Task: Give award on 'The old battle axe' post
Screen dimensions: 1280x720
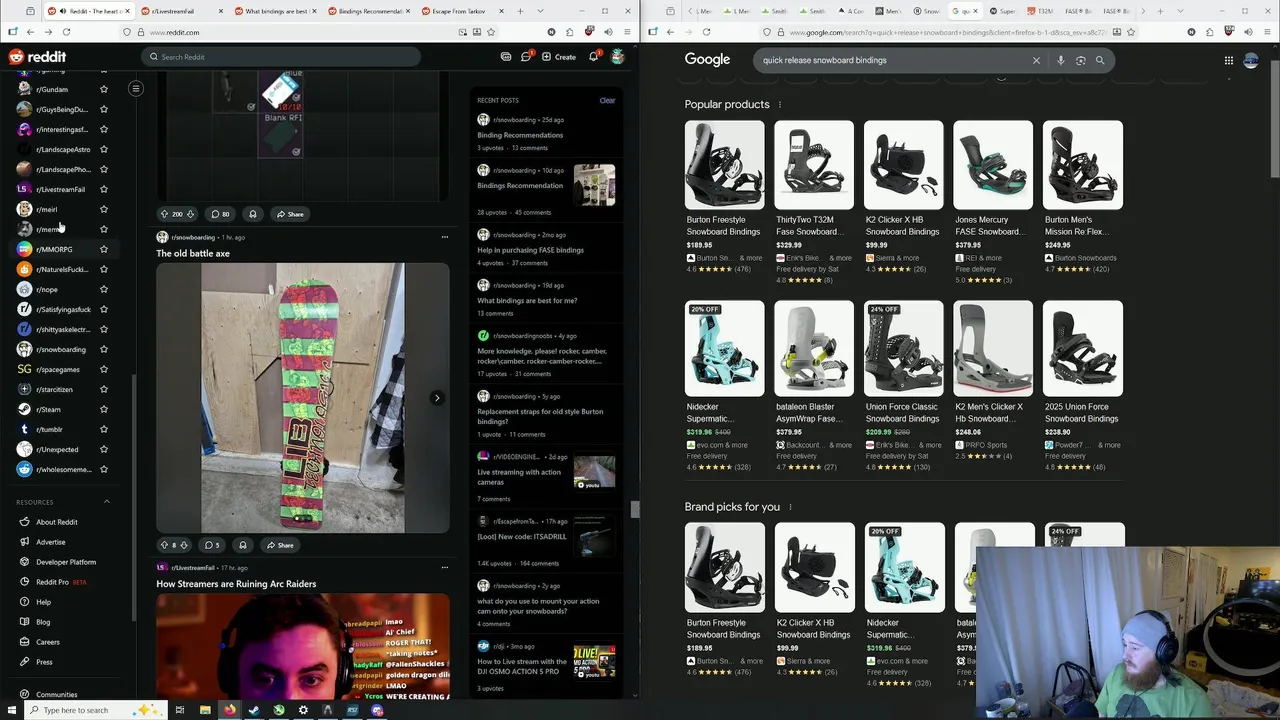Action: pyautogui.click(x=242, y=545)
